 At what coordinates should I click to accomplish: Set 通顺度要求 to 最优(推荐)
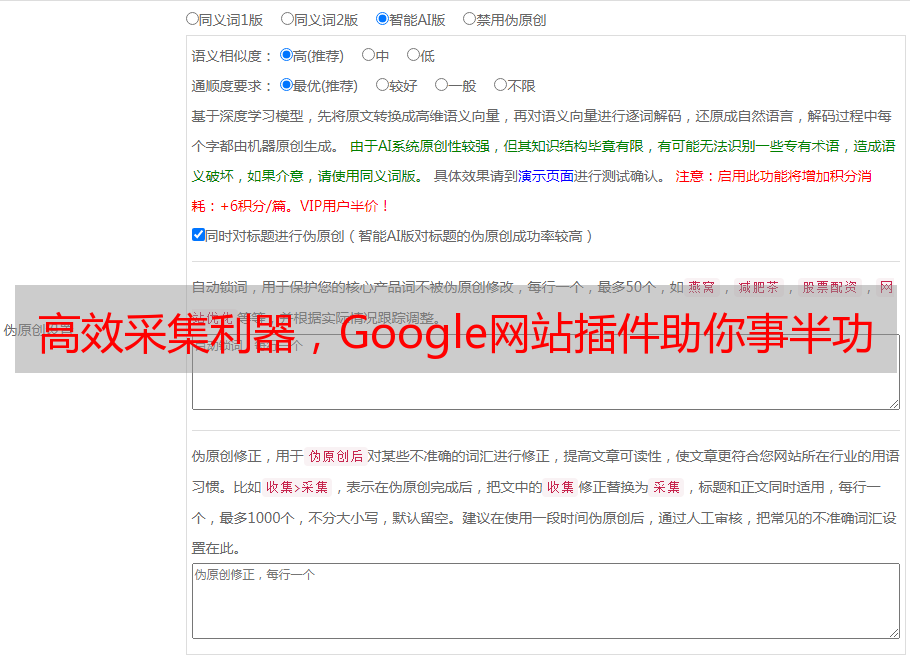pos(286,85)
